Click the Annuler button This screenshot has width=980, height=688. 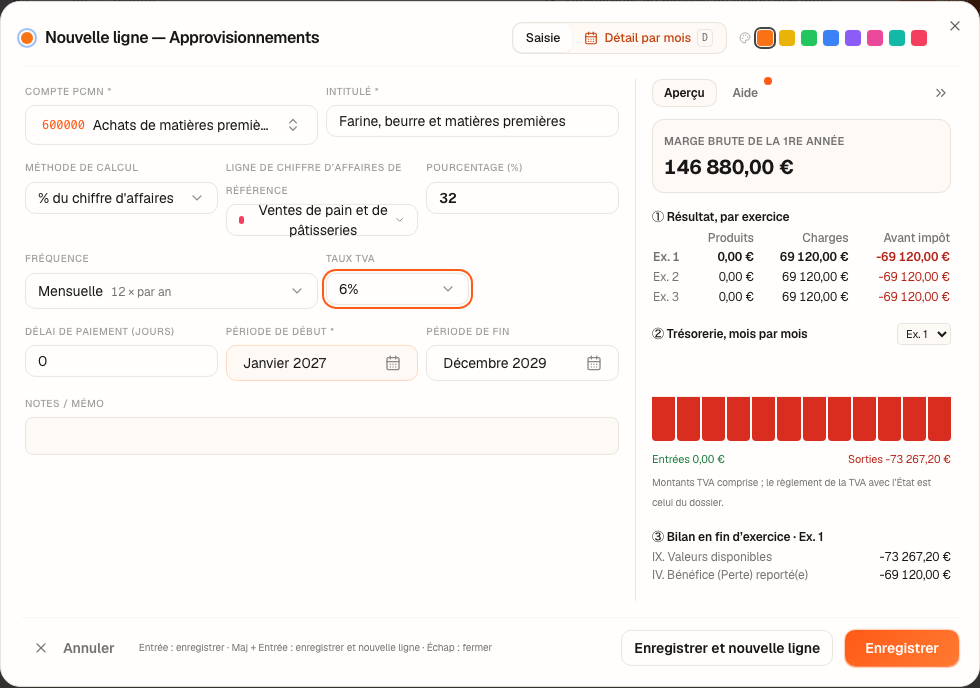[75, 648]
